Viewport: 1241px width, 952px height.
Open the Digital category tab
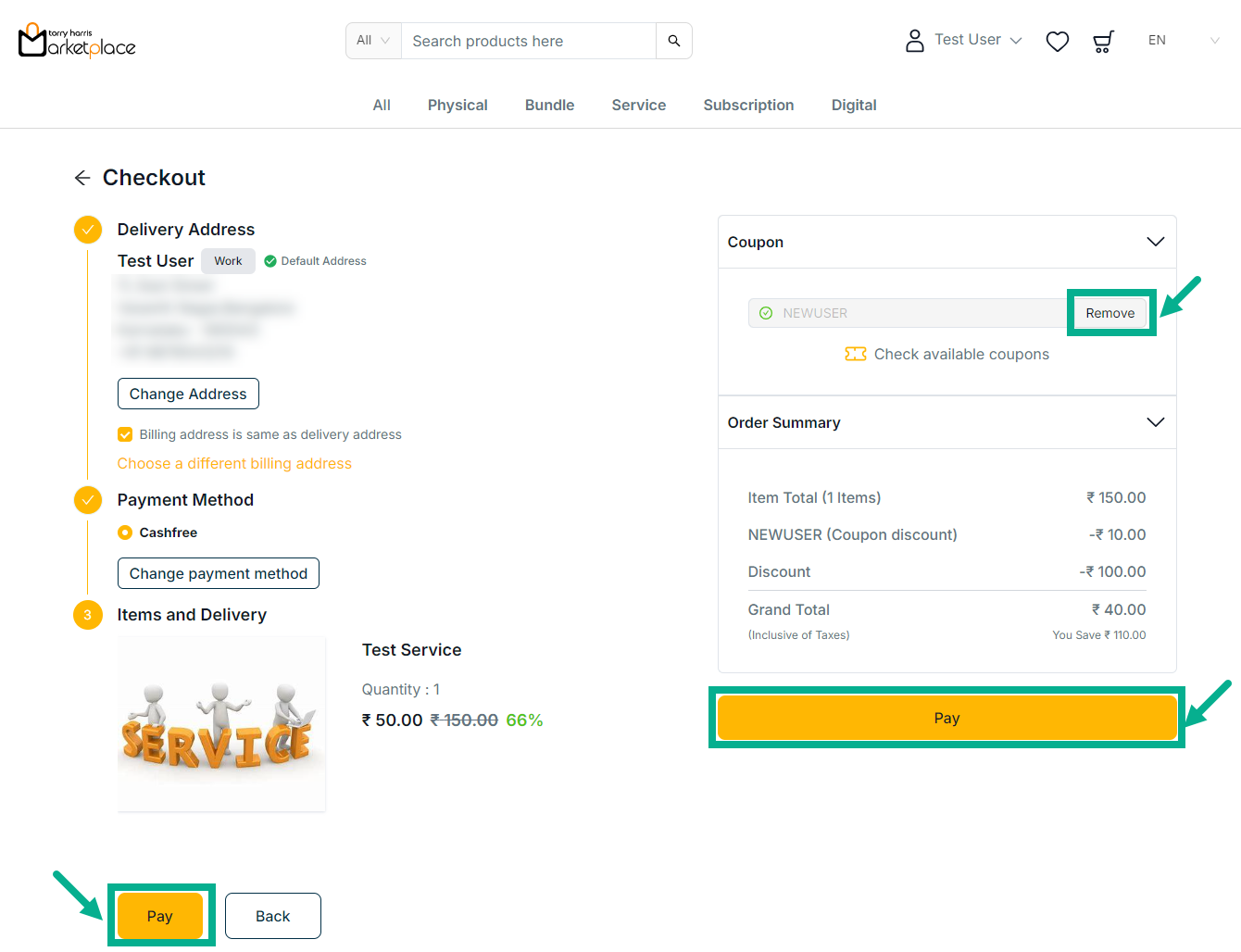click(853, 106)
